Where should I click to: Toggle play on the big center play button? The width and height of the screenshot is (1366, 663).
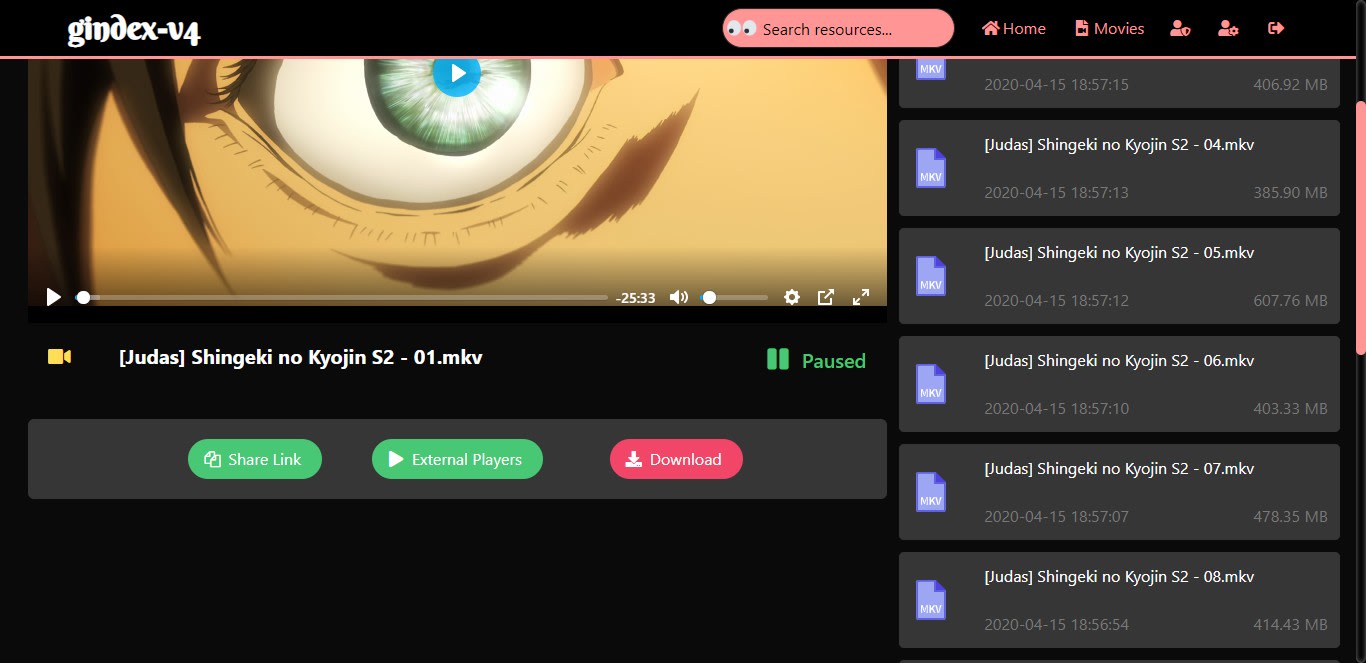(457, 72)
